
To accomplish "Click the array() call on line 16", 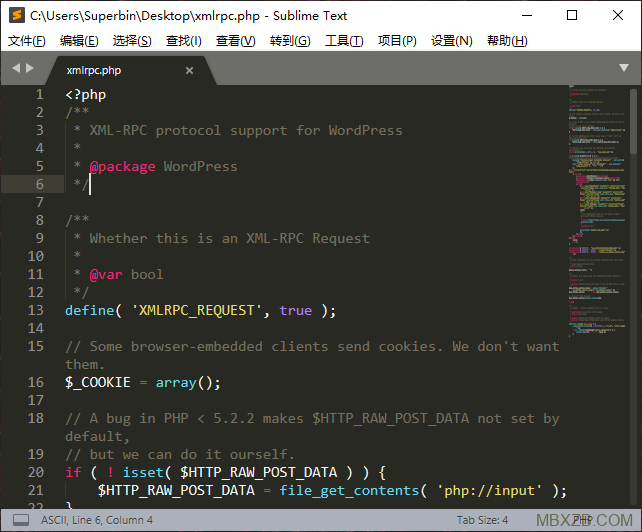I will click(x=188, y=383).
